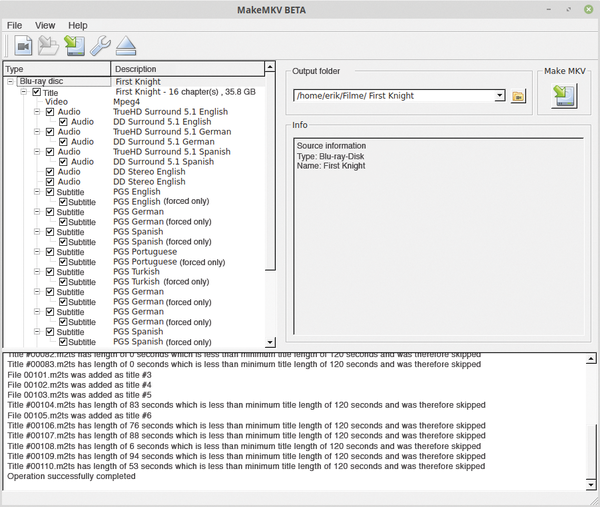The image size is (600, 507).
Task: Uncheck DD Surround 5.1 English audio
Action: (x=63, y=122)
